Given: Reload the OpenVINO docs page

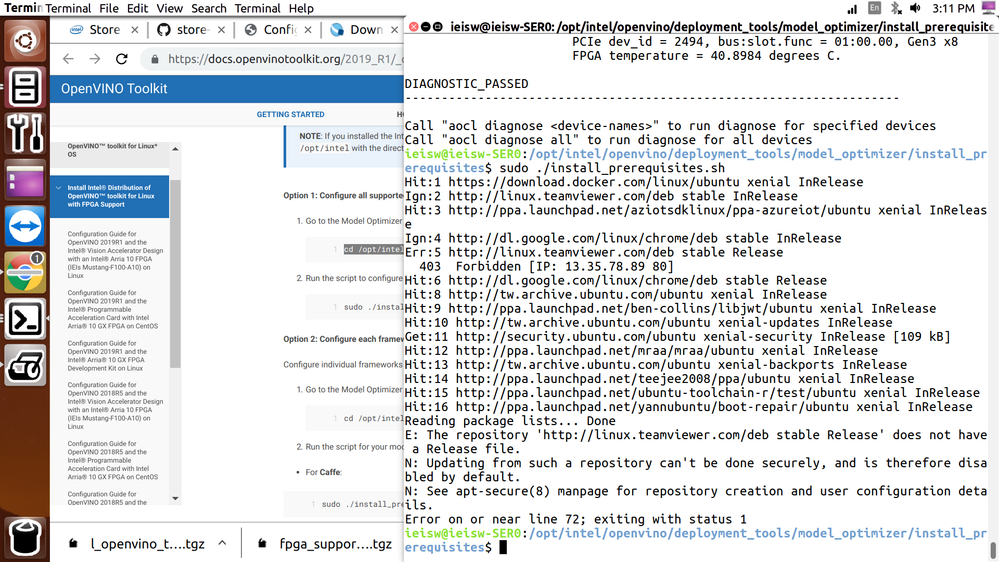Looking at the screenshot, I should tap(122, 59).
